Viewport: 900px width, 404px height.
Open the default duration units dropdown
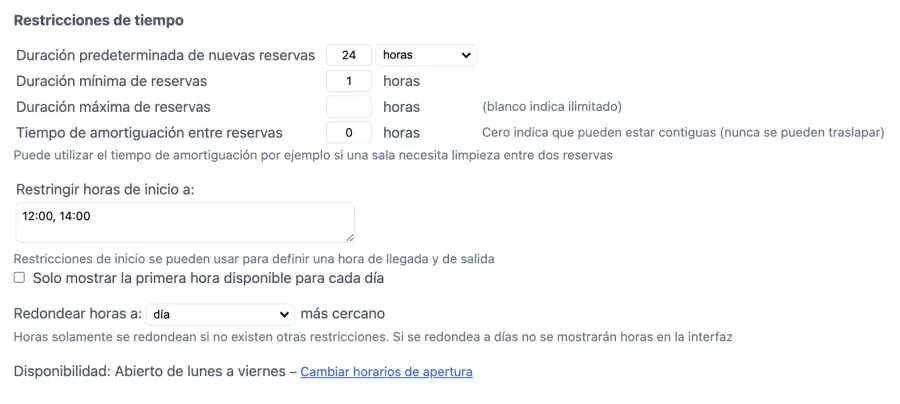click(426, 55)
